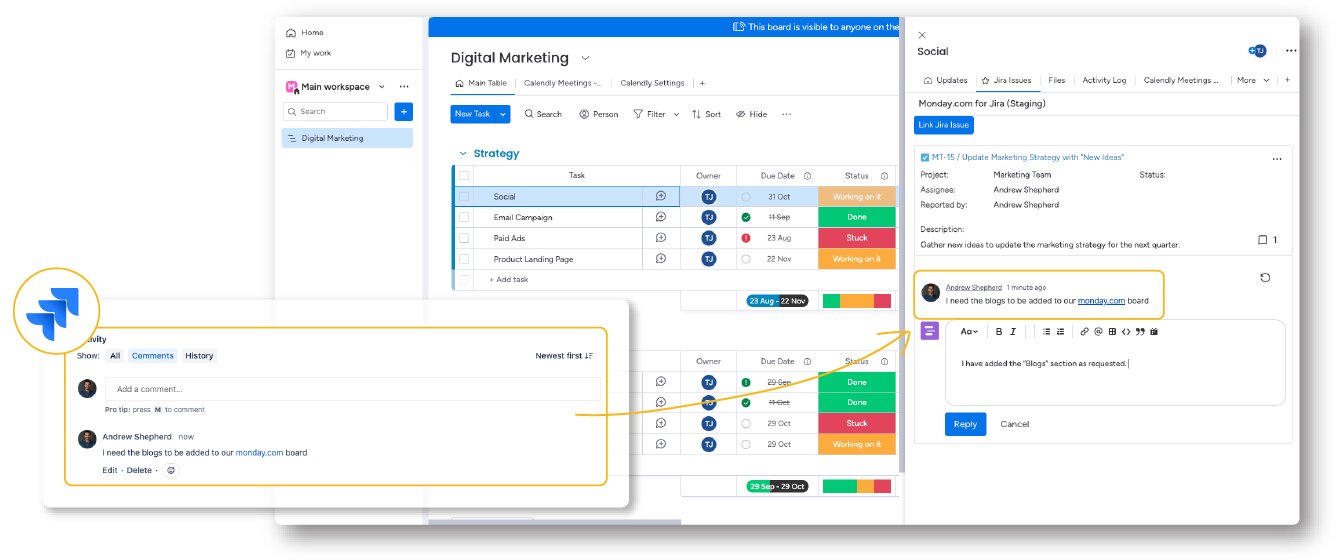
Task: Open conversation icon for Product Landing Page
Action: (661, 259)
